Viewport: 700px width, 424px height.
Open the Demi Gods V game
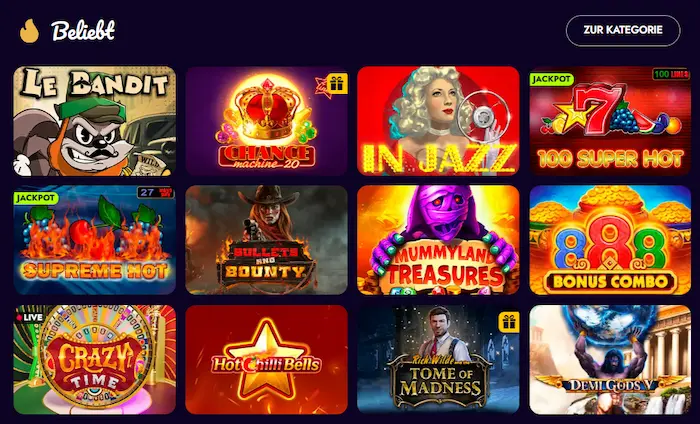point(610,360)
